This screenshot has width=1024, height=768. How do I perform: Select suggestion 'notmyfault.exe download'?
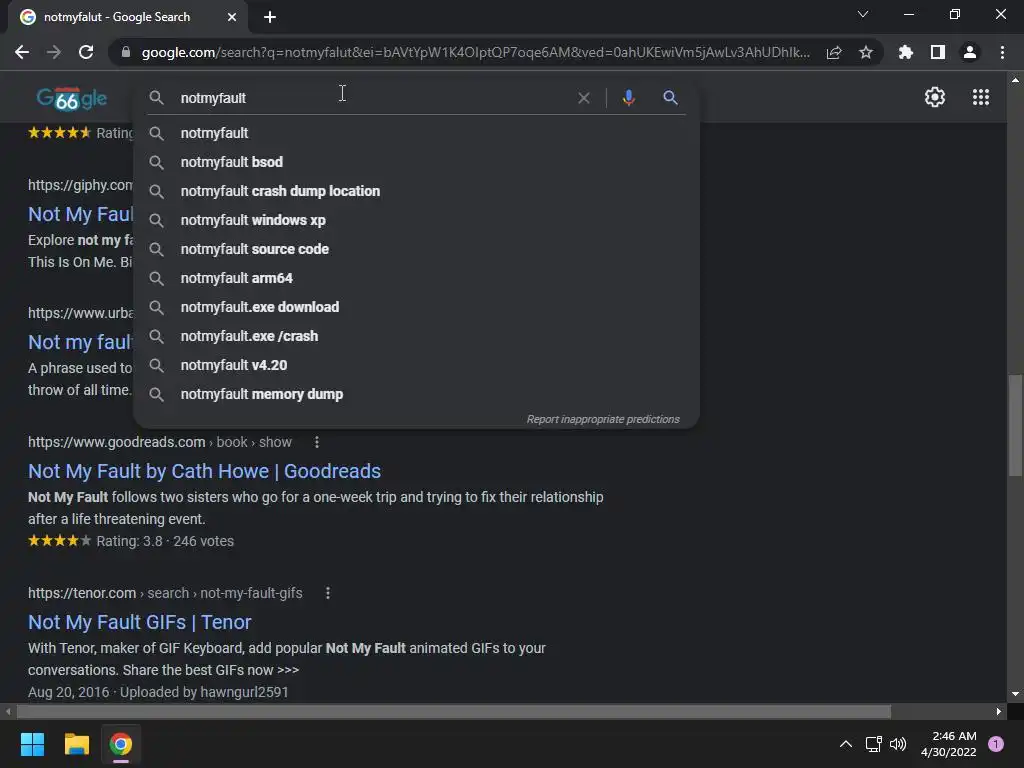coord(417,307)
